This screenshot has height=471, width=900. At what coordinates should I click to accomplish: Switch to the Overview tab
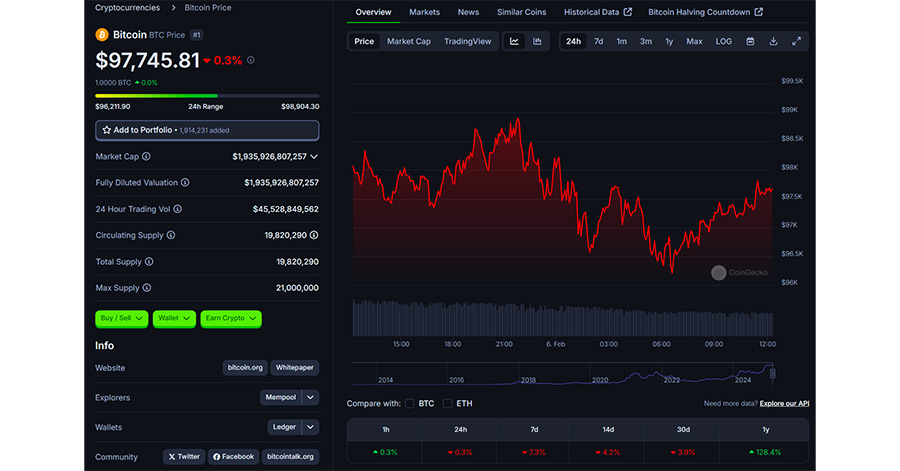click(373, 12)
